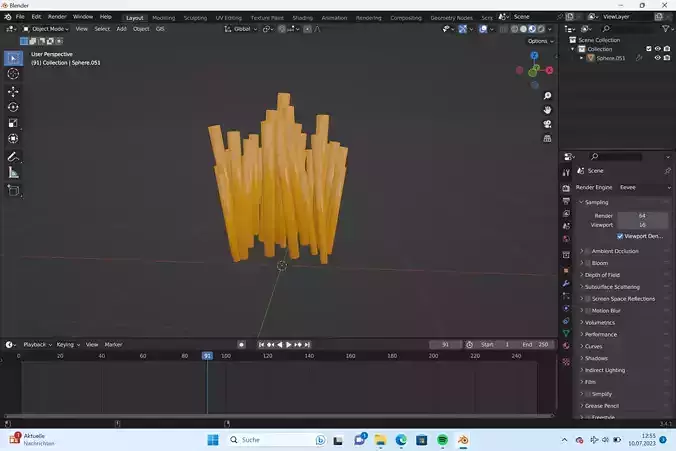Click the red X axis gizmo
The image size is (676, 451).
[549, 70]
